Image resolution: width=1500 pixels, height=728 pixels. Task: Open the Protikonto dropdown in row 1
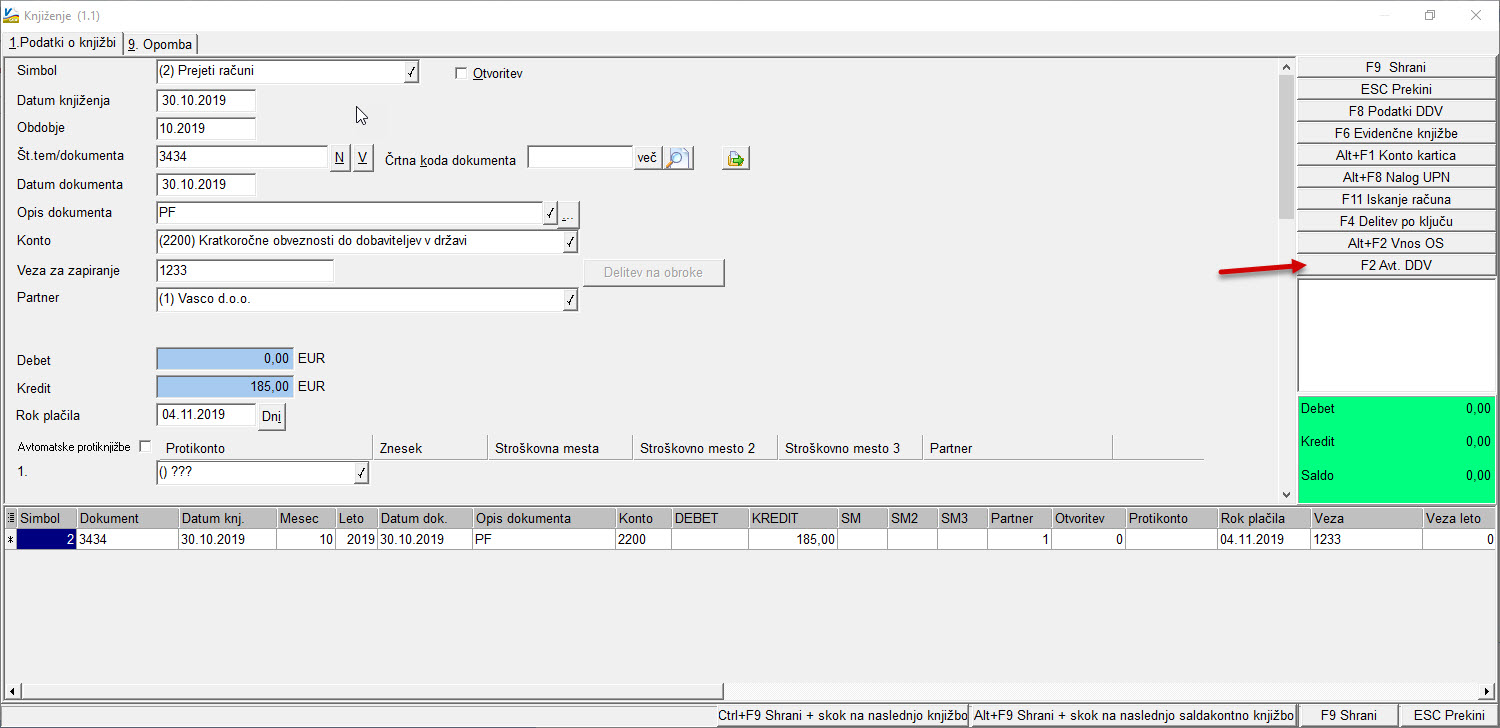click(x=361, y=473)
